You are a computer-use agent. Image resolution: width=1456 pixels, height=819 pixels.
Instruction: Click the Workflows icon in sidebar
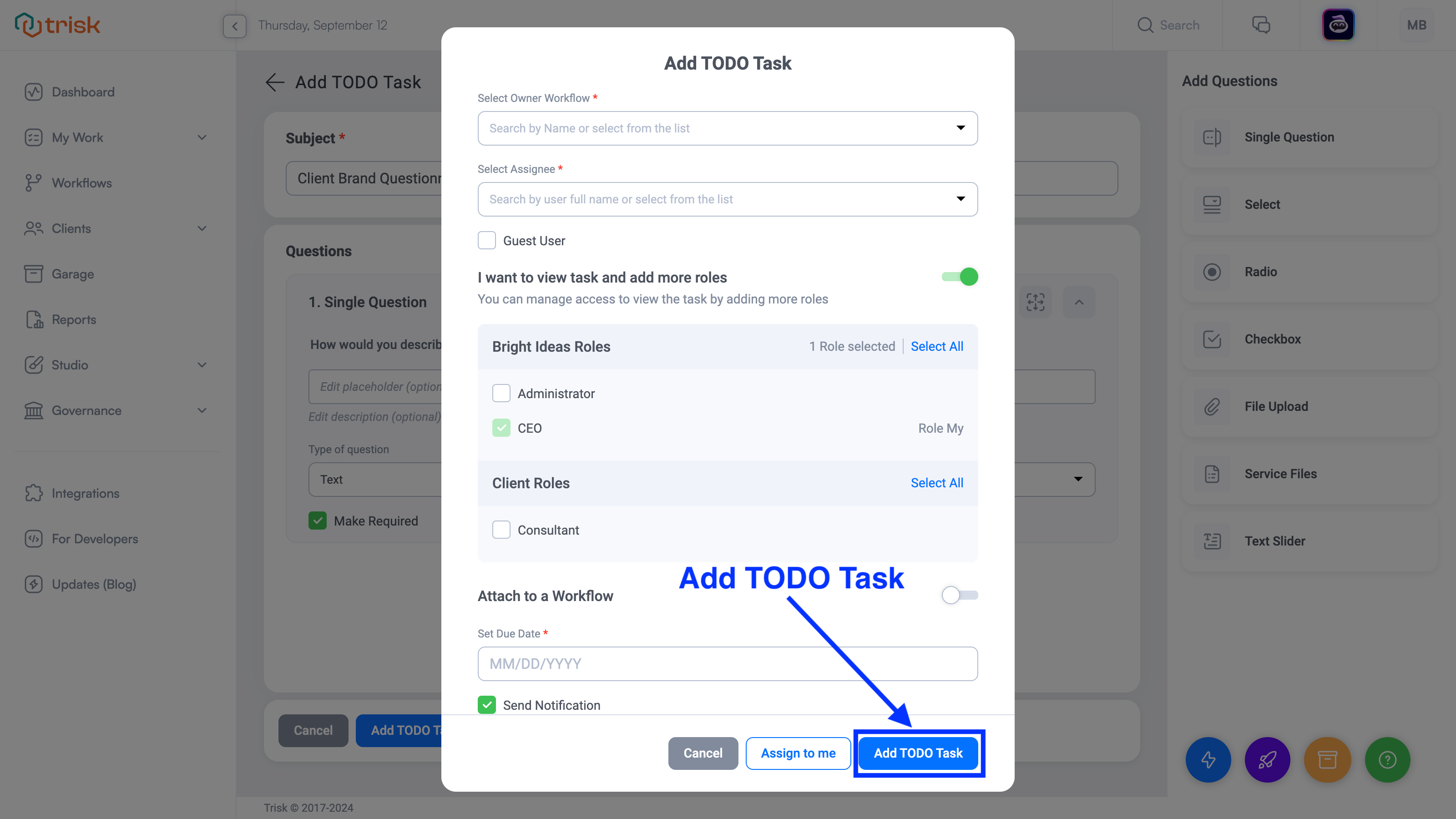tap(33, 183)
